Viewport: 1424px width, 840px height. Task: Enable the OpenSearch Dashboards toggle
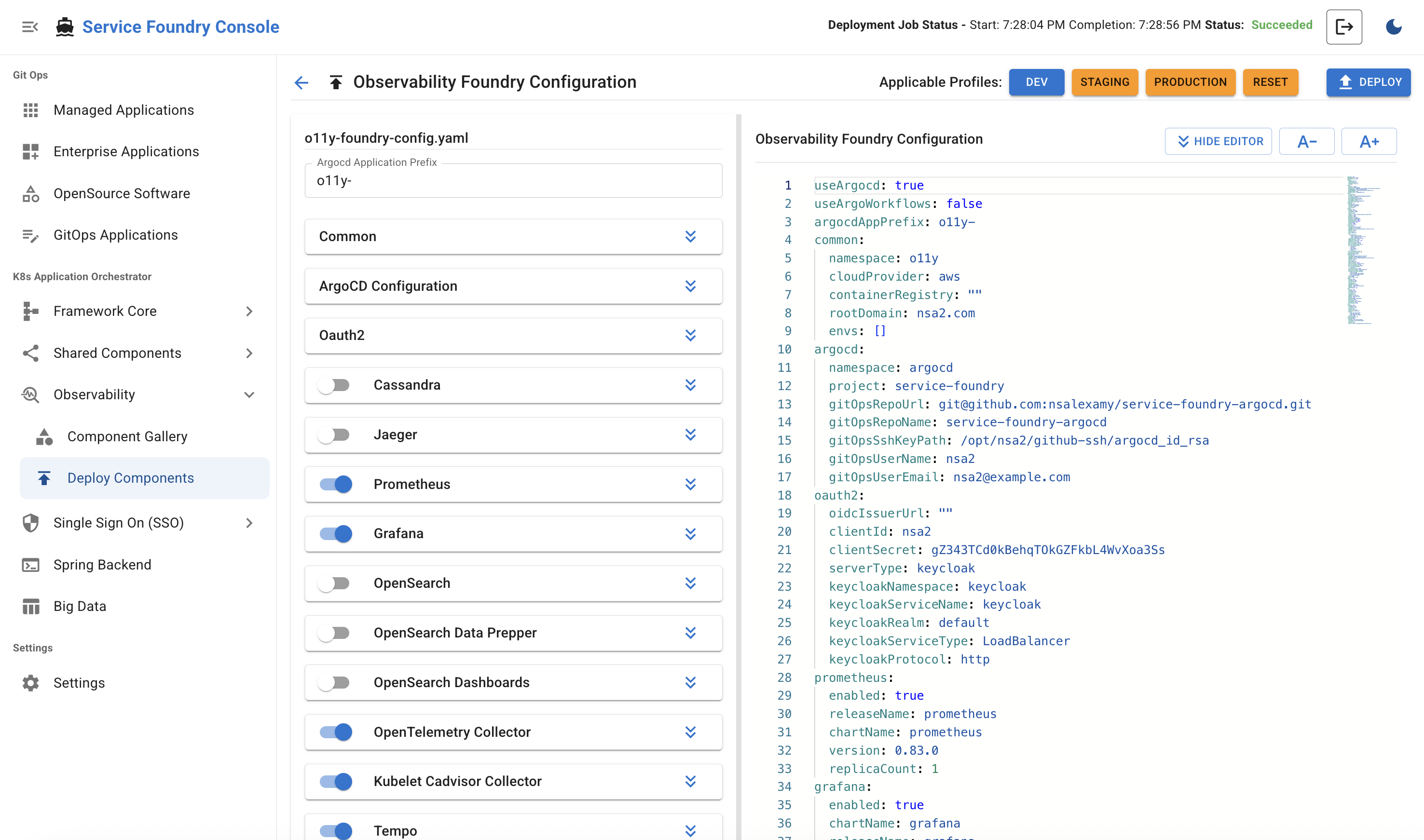[x=334, y=683]
